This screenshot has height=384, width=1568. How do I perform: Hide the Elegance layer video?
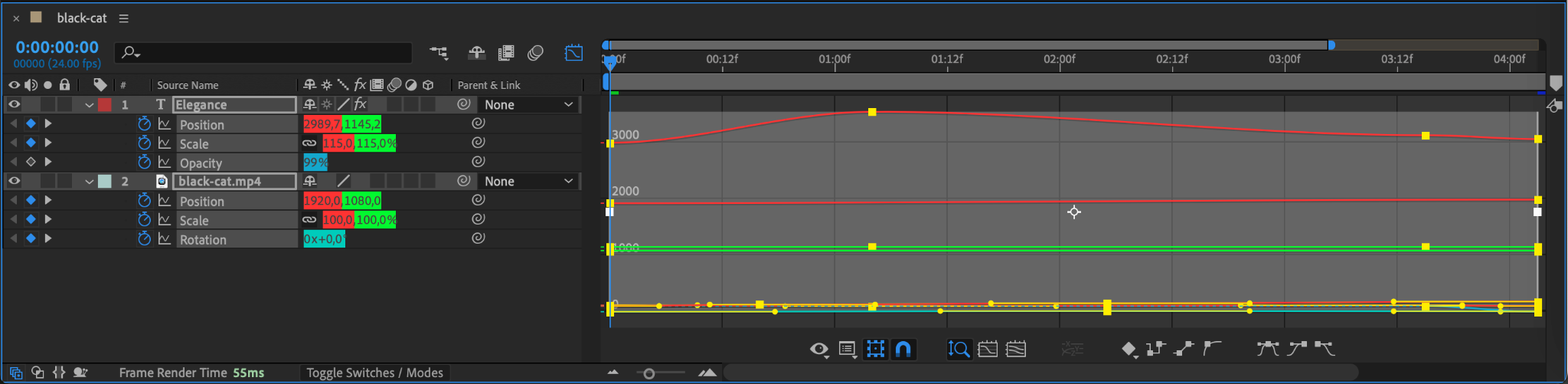15,104
